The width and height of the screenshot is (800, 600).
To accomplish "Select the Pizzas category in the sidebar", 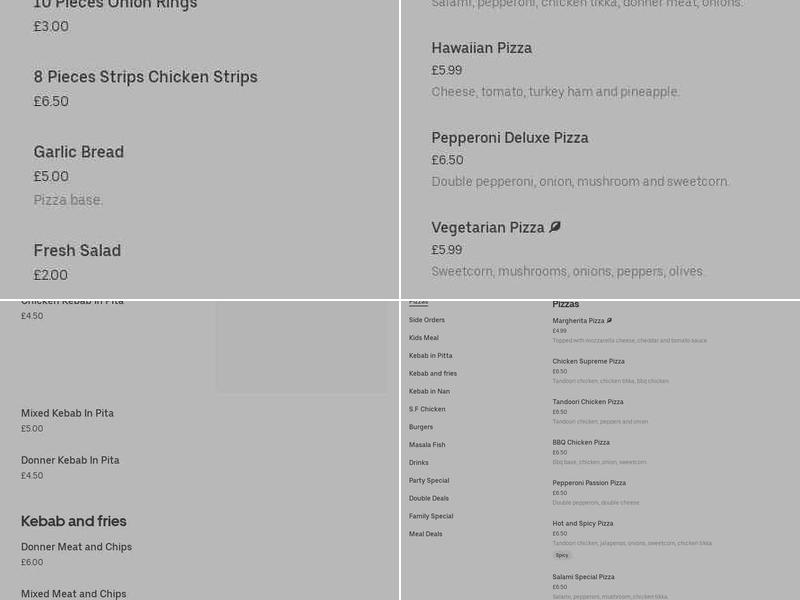I will 418,301.
